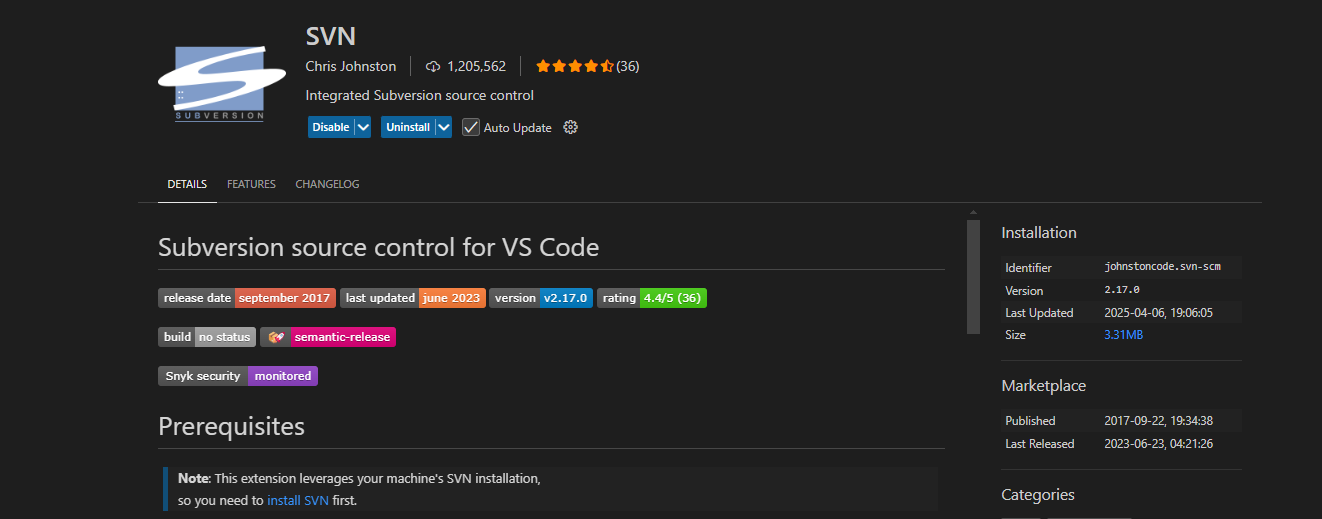Click the orange star rating

click(x=575, y=67)
